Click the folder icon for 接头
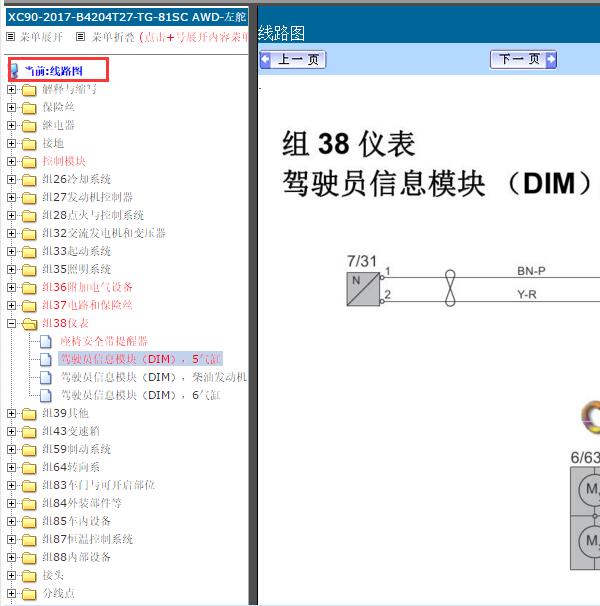The height and width of the screenshot is (606, 600). (29, 575)
